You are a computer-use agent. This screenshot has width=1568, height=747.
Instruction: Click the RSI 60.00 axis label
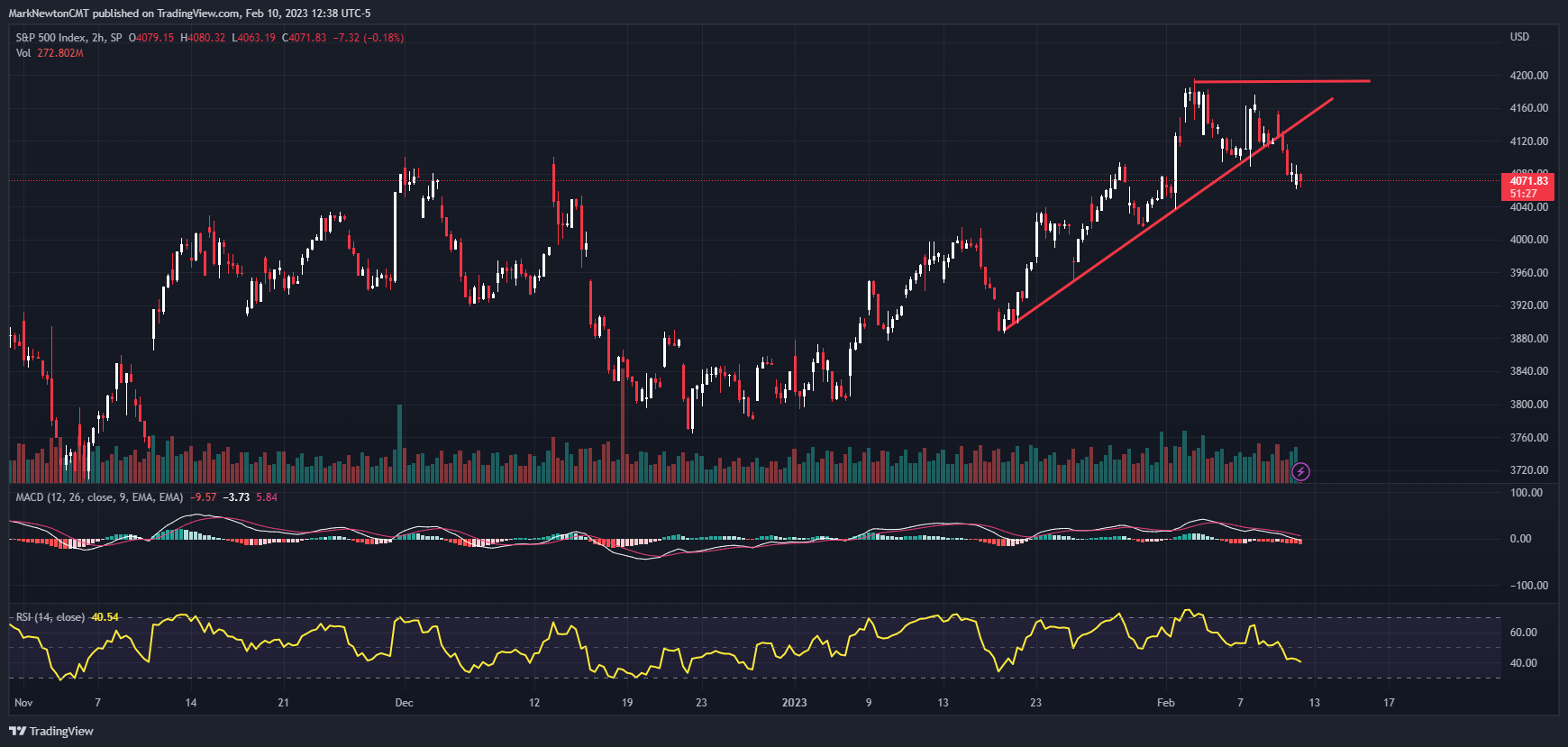1523,633
